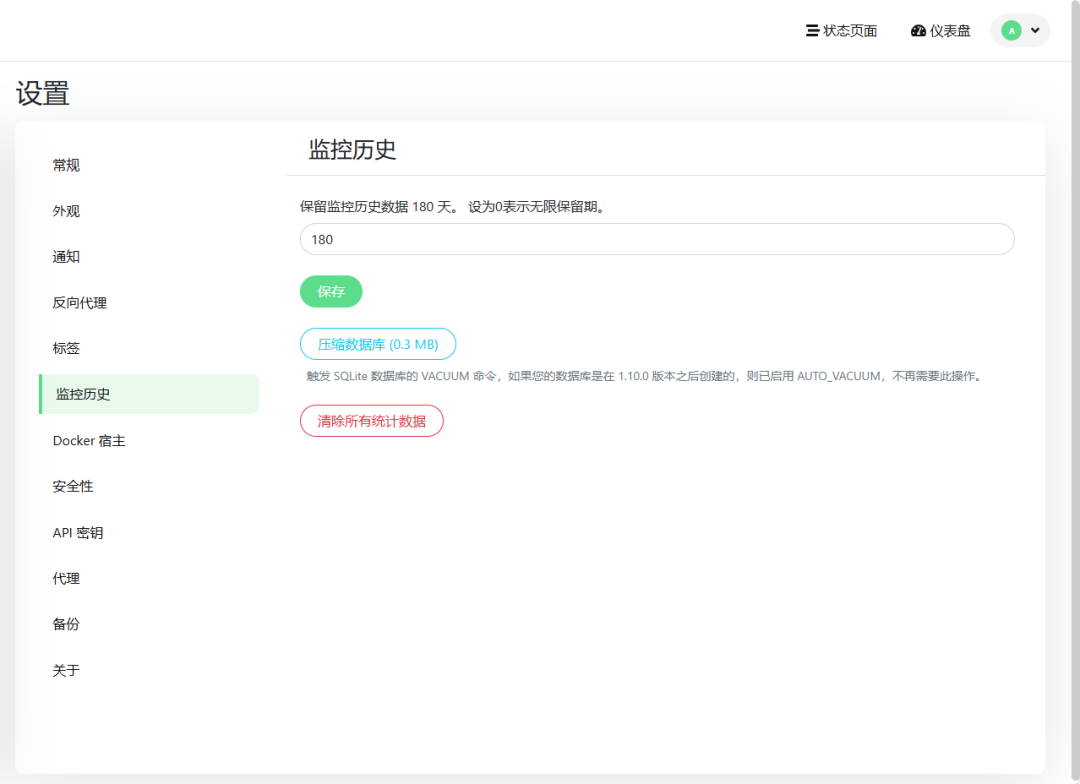Click the 仪表盘 gauge icon
Viewport: 1080px width, 784px height.
click(x=918, y=30)
